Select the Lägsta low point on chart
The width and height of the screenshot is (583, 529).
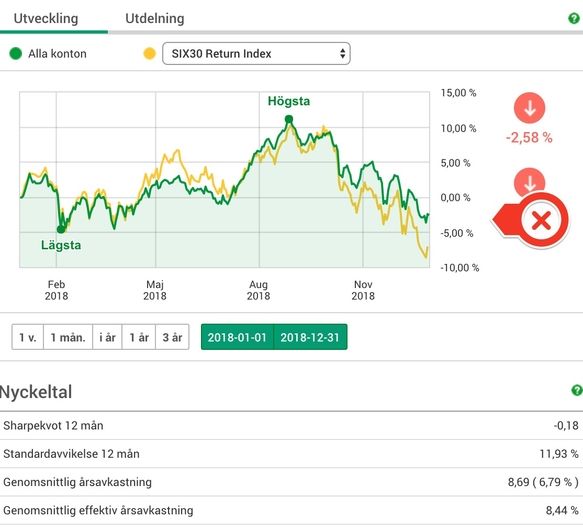[61, 229]
